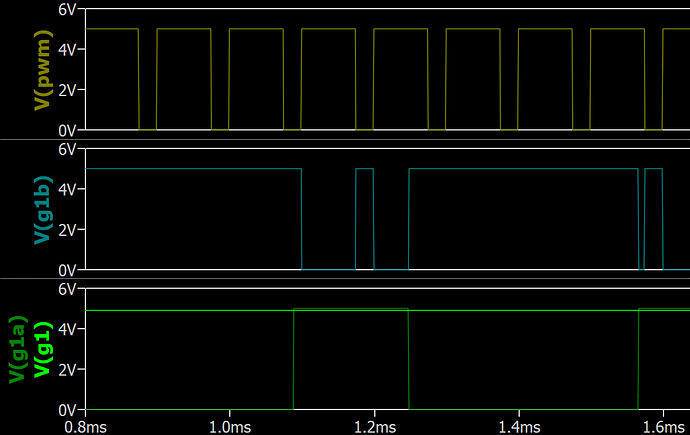Click the 6V tick in V(g1) pane

(68, 289)
